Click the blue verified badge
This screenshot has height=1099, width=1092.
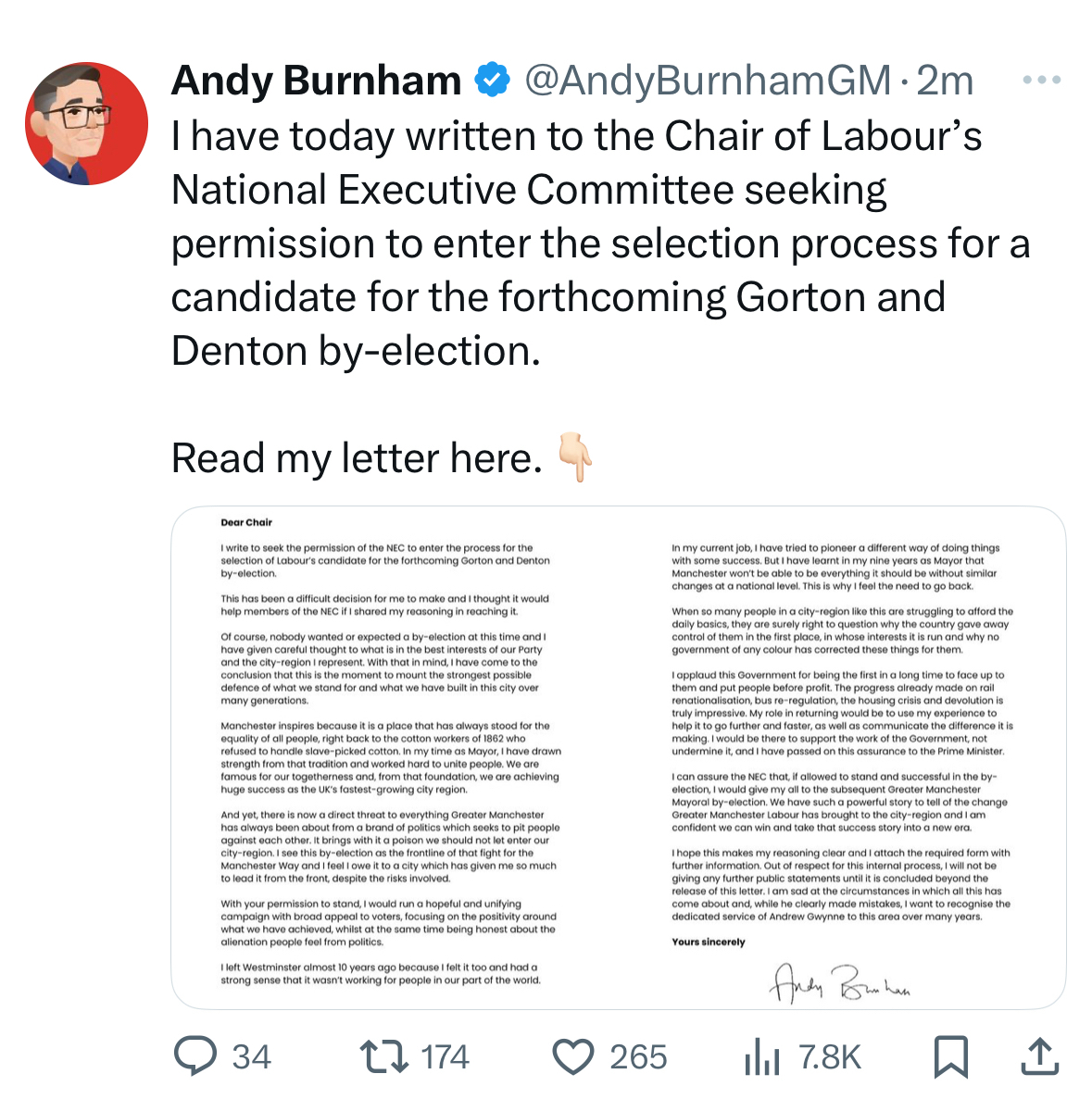492,81
